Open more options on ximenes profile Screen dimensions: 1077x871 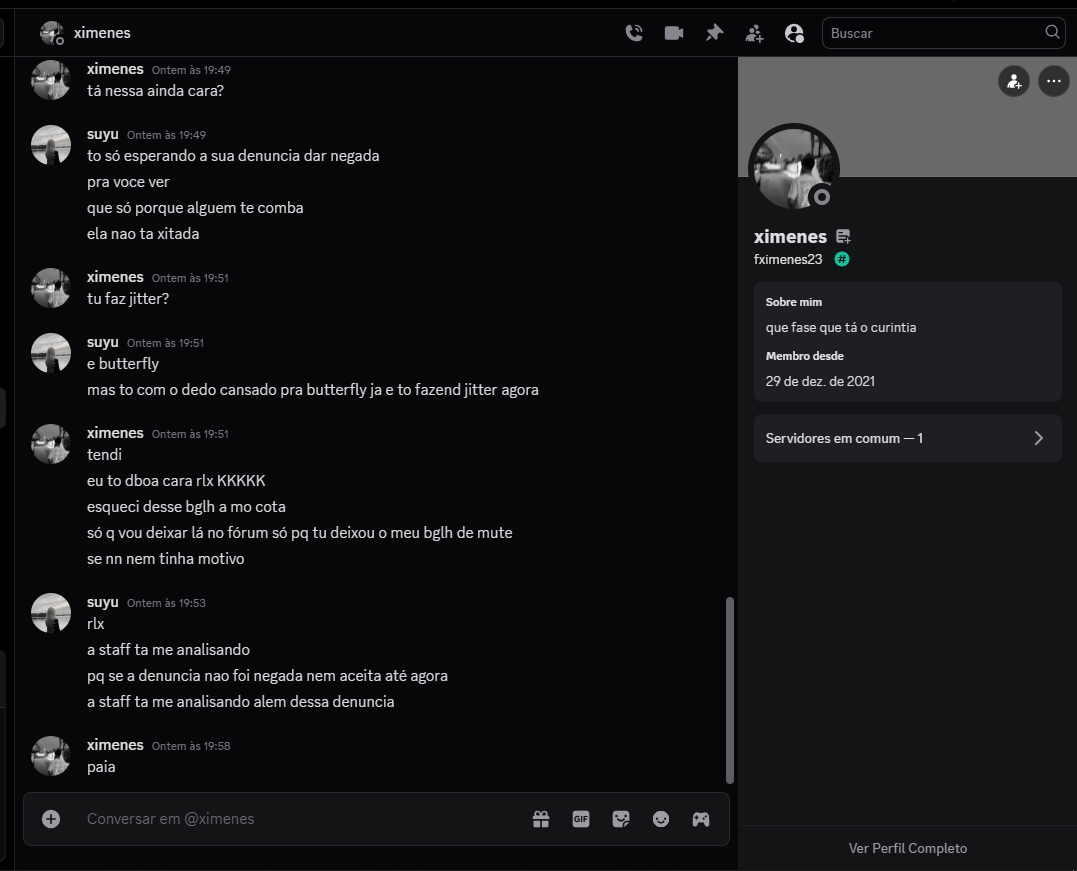point(1054,82)
